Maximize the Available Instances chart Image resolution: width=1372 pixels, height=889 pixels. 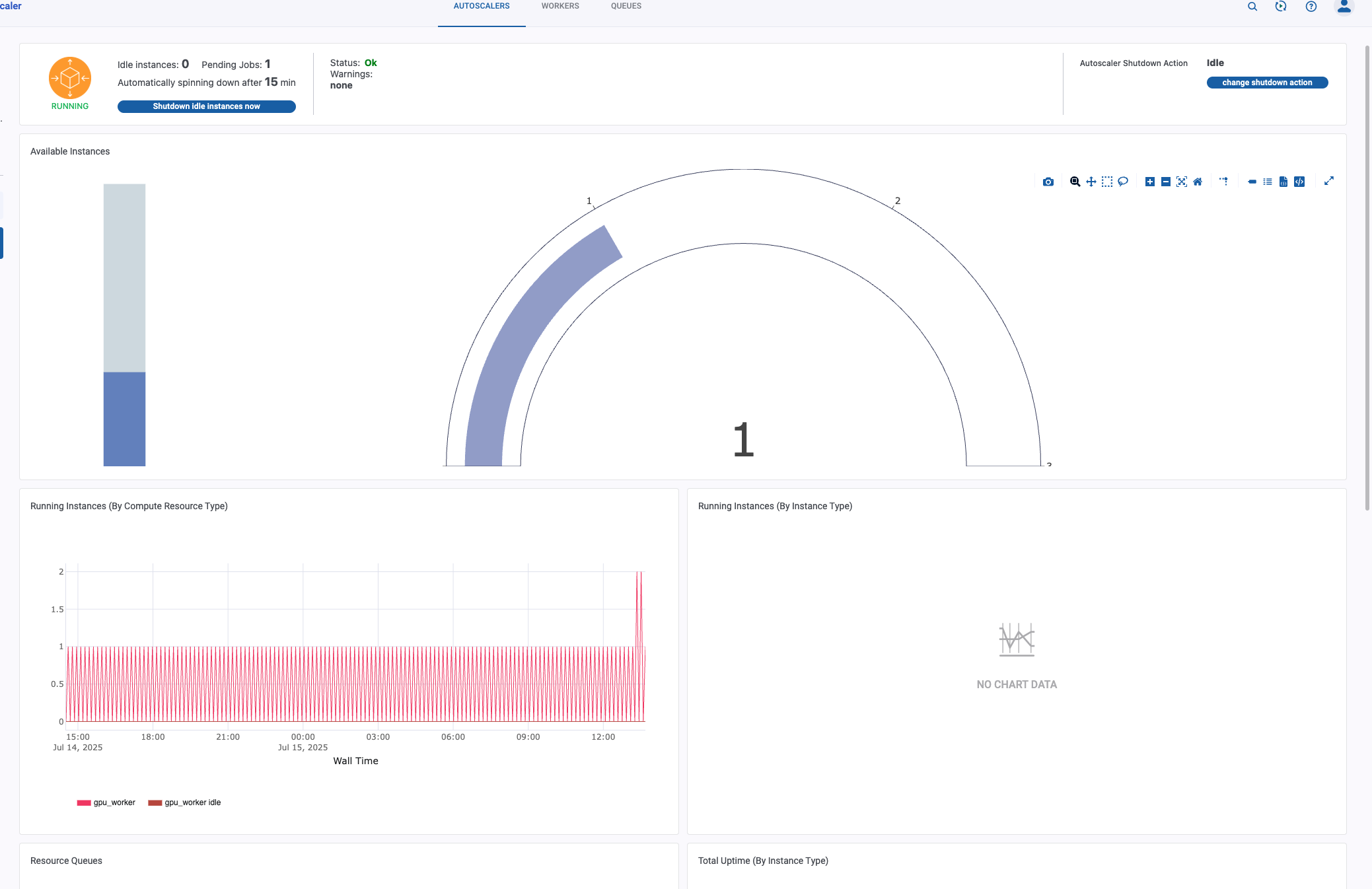(1329, 181)
